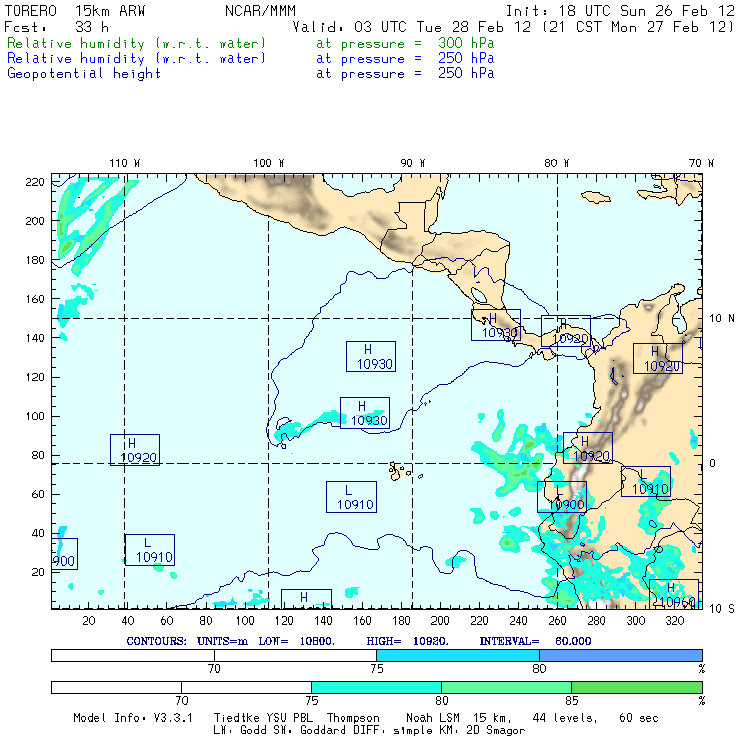The width and height of the screenshot is (740, 740).
Task: Click the '90 W' longitude label
Action: [413, 163]
